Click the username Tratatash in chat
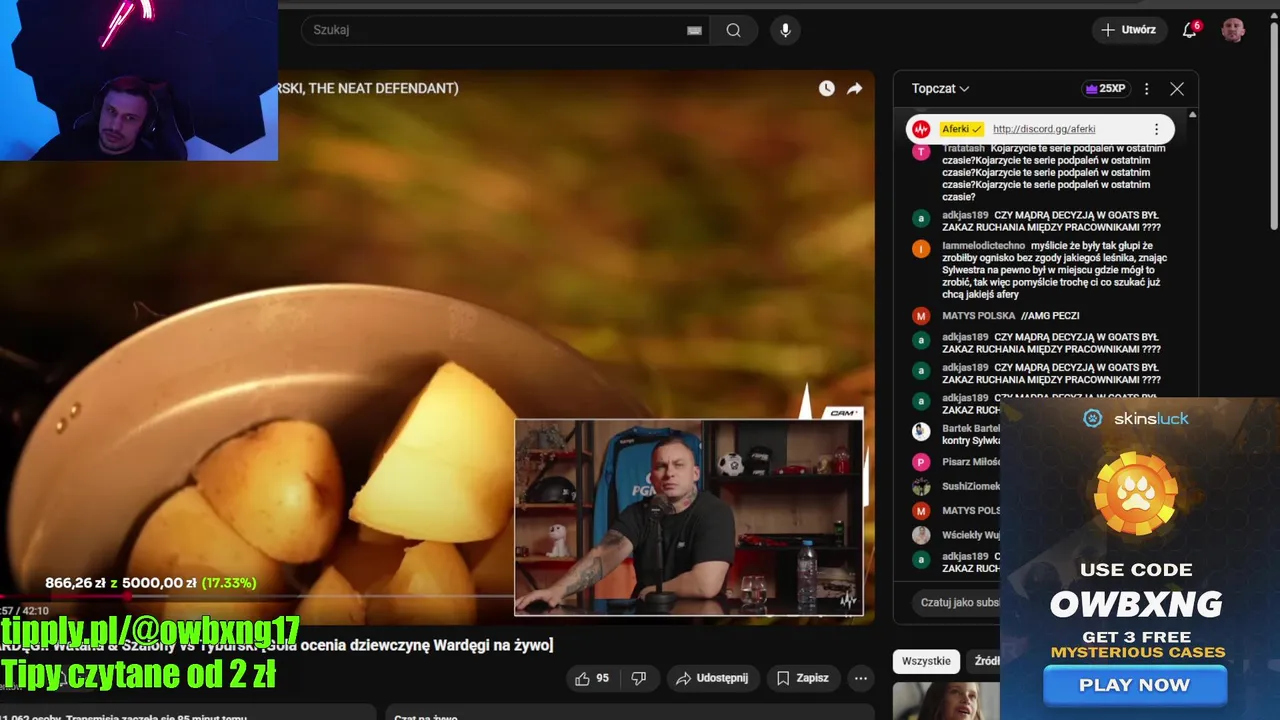 tap(963, 148)
